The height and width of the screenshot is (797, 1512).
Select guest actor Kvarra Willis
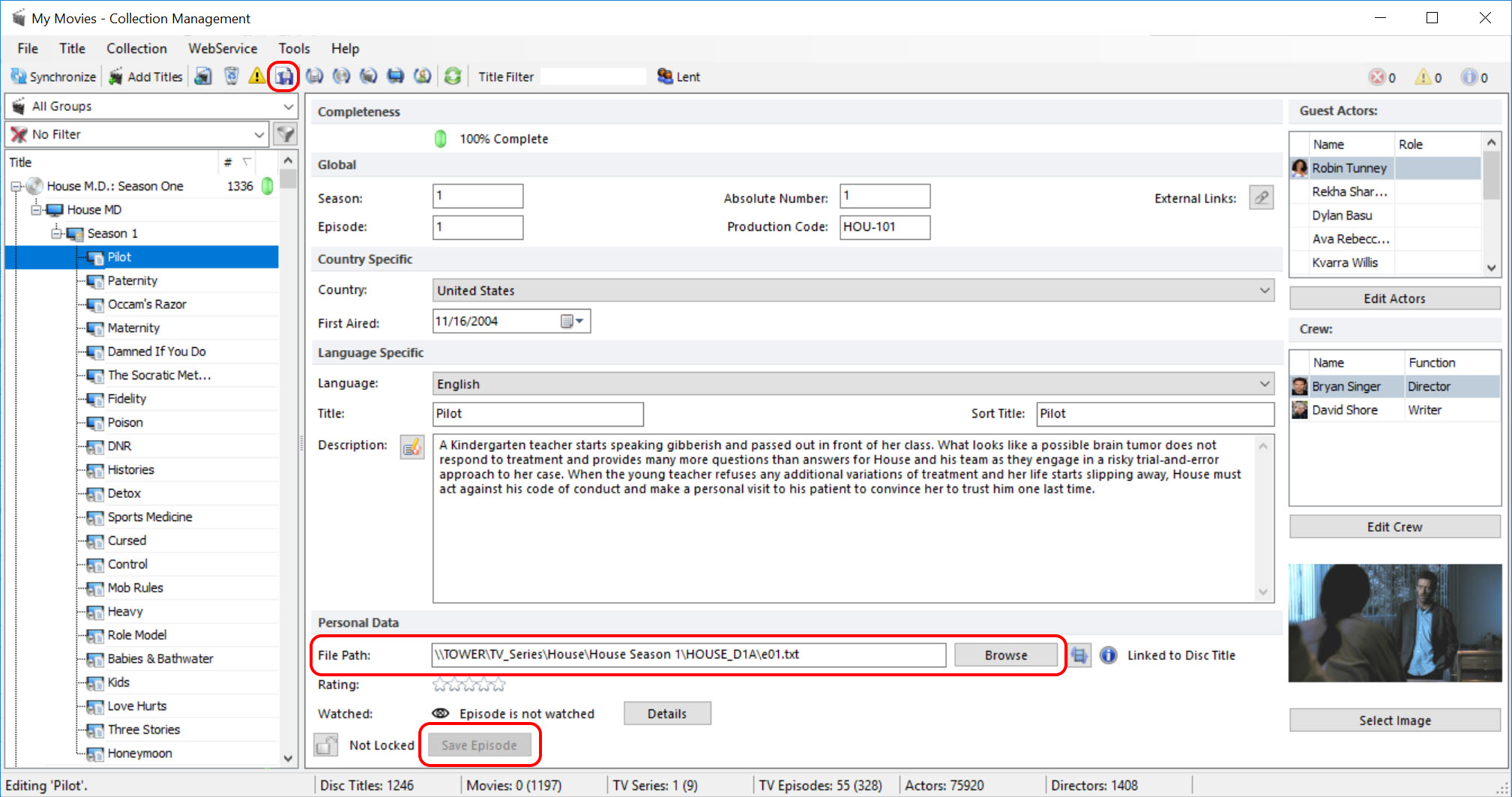click(x=1385, y=262)
